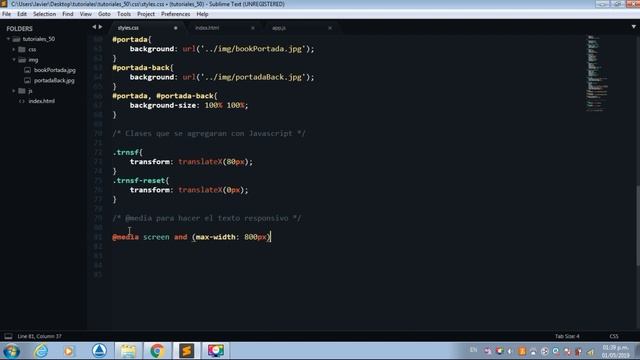Click the orange tray icon
640x360 pixels.
[x=522, y=351]
